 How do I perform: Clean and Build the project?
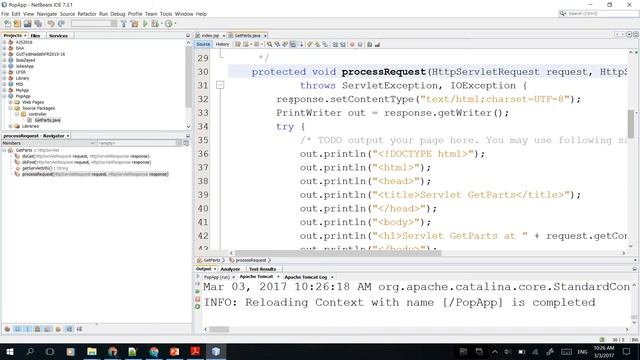(x=135, y=24)
